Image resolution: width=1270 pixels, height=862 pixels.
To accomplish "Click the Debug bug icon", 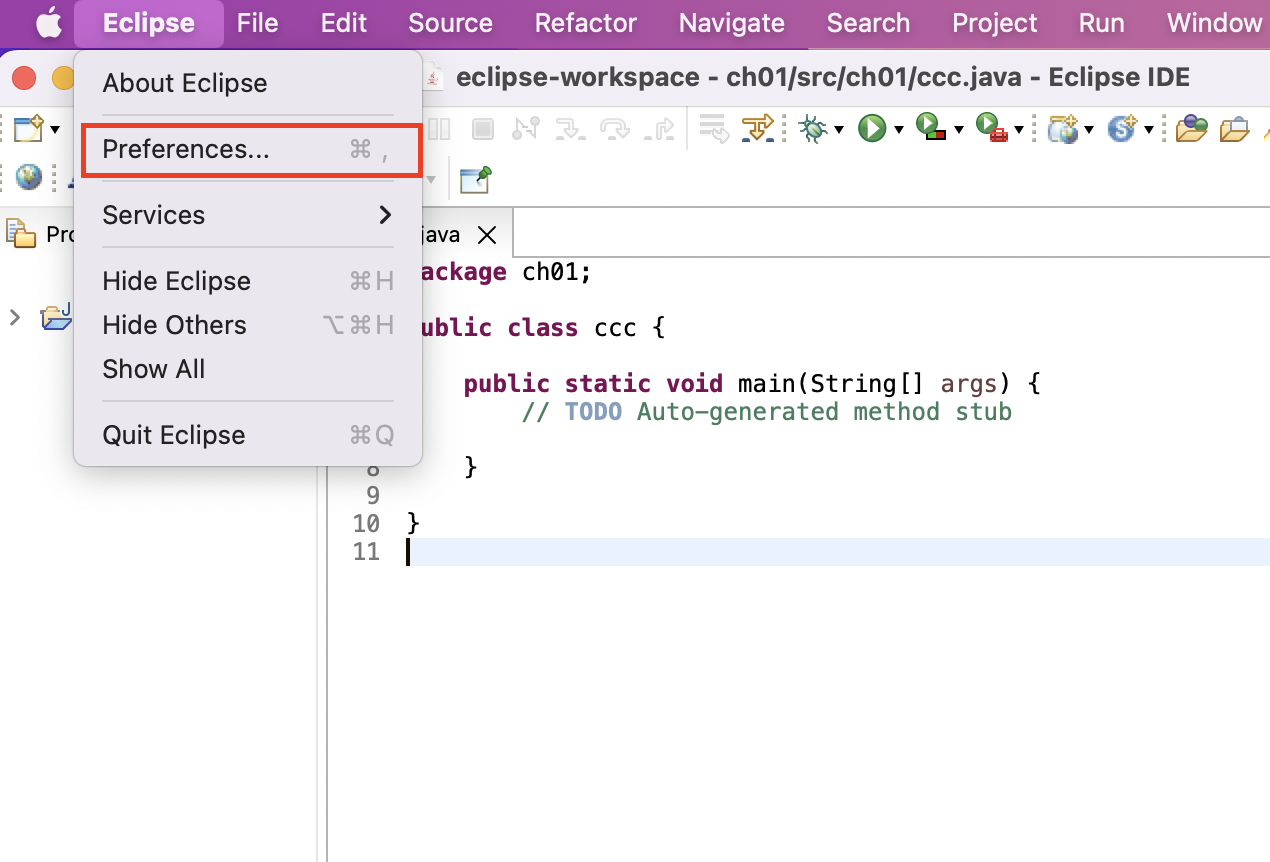I will click(x=813, y=129).
